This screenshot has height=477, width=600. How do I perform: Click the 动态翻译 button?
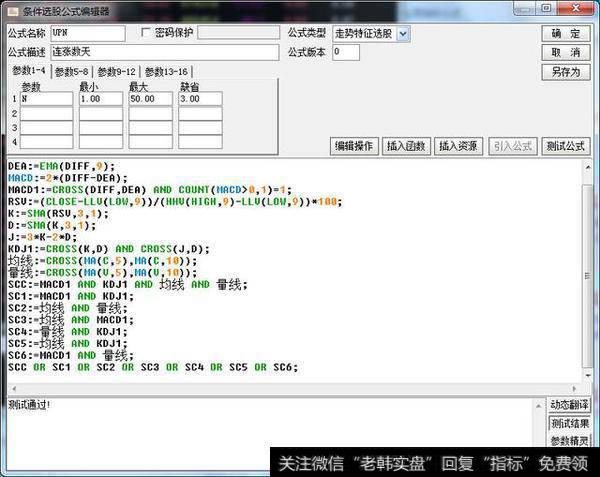click(569, 405)
